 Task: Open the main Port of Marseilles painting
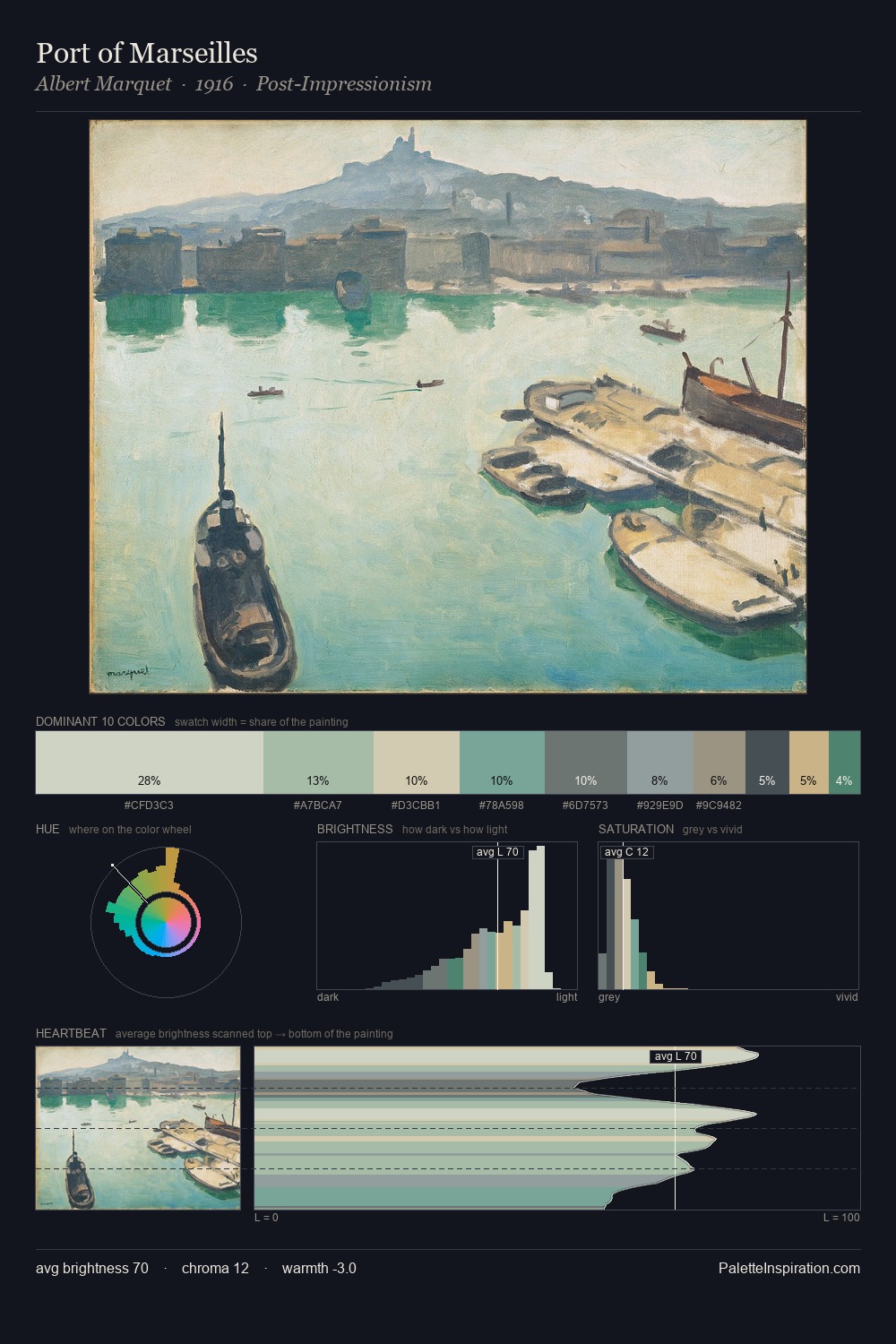[x=448, y=407]
